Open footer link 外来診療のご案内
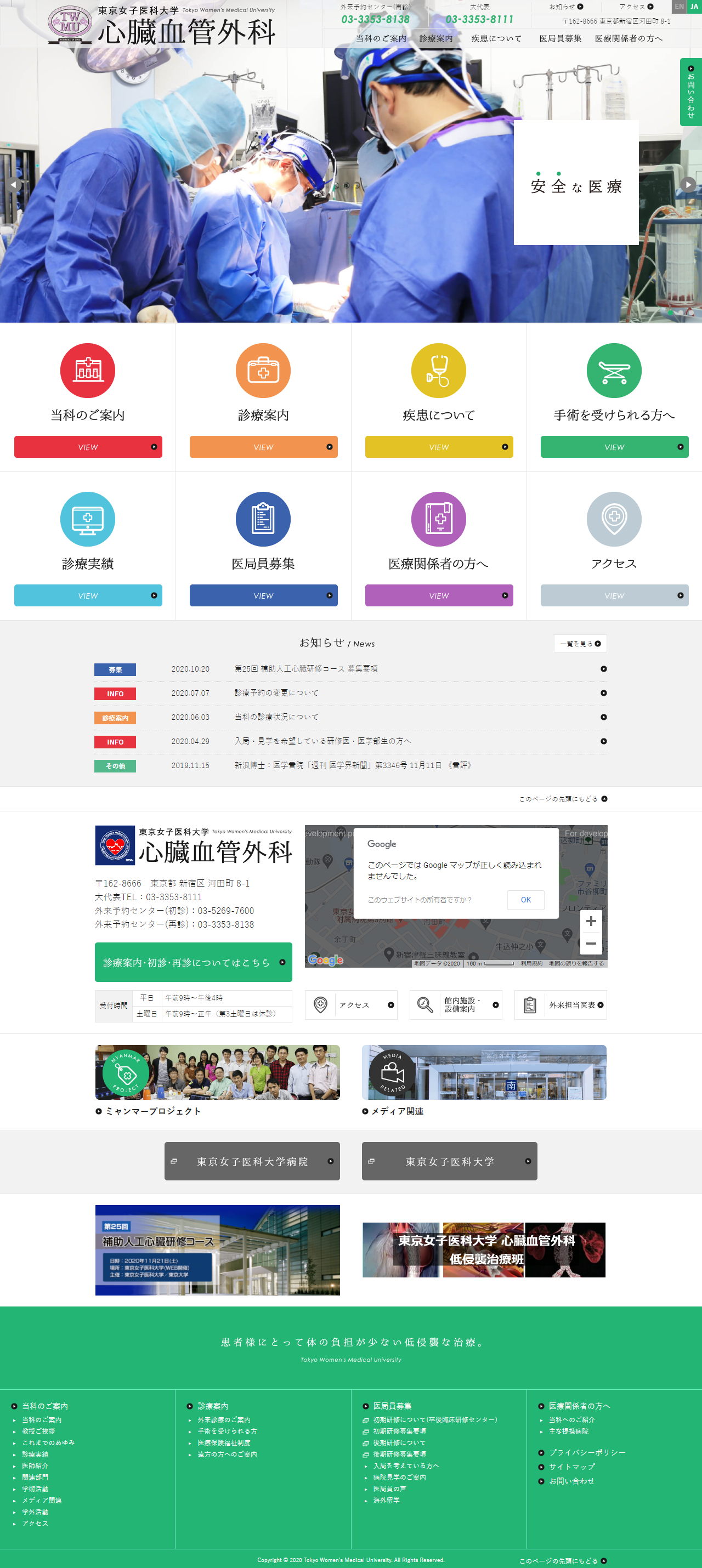The image size is (702, 1568). tap(223, 1419)
